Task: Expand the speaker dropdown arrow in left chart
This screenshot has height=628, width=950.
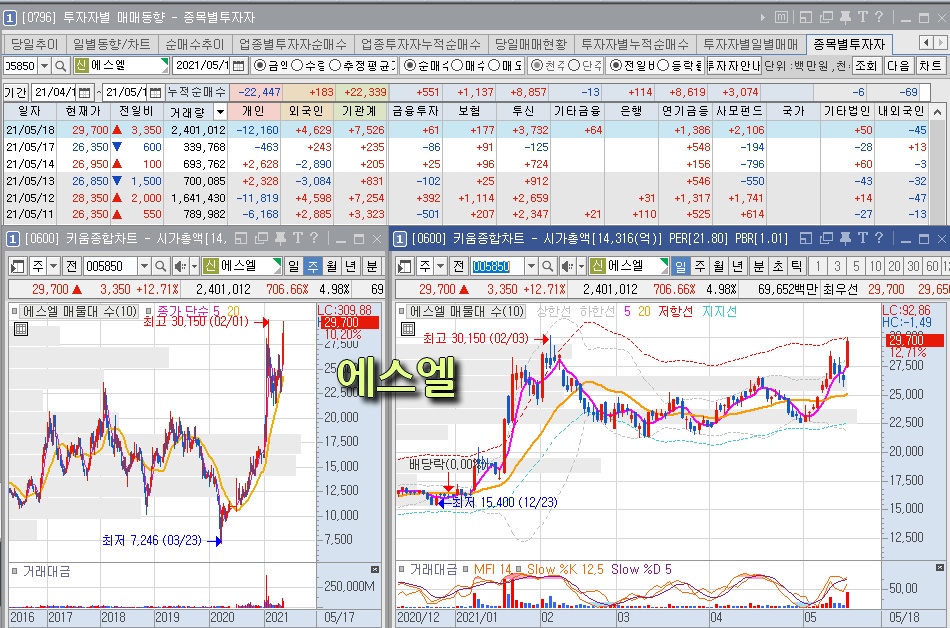Action: pyautogui.click(x=194, y=266)
